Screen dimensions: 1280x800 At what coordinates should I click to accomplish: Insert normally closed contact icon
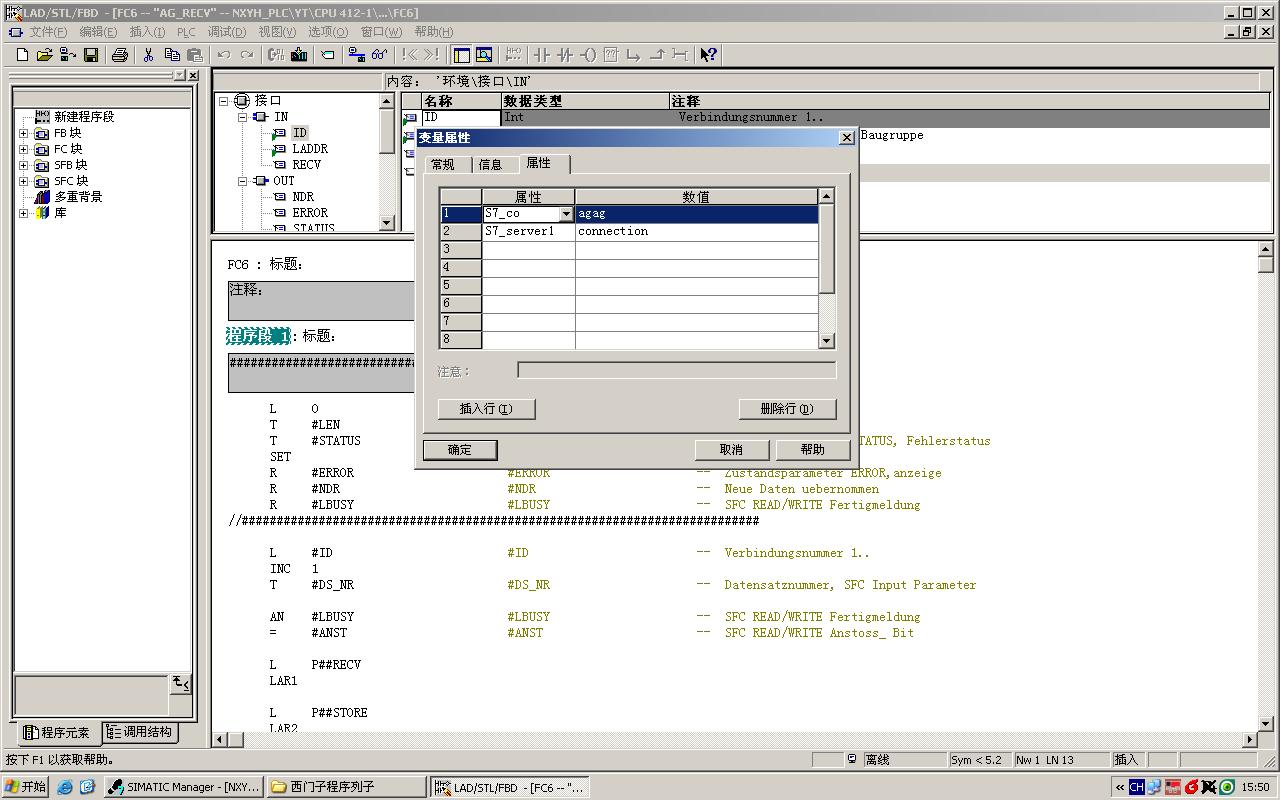pyautogui.click(x=565, y=55)
